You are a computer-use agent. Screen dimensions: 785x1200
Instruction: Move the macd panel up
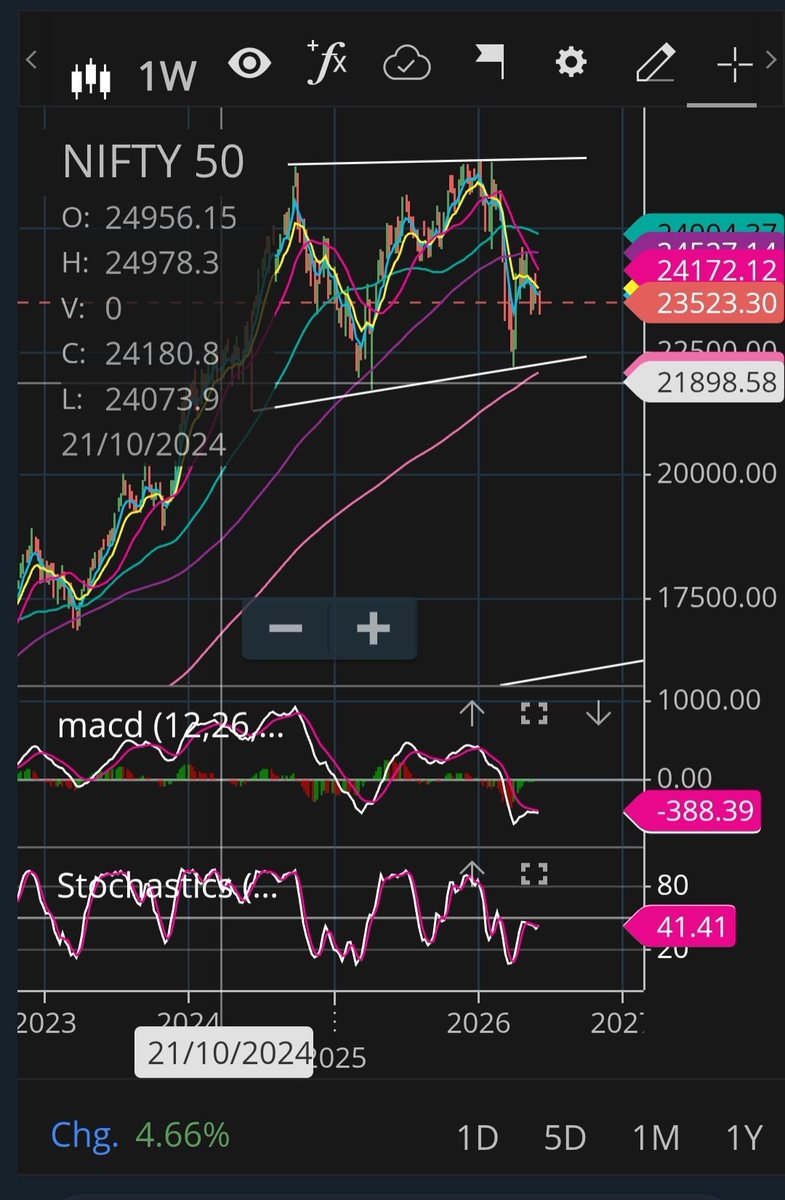point(471,713)
